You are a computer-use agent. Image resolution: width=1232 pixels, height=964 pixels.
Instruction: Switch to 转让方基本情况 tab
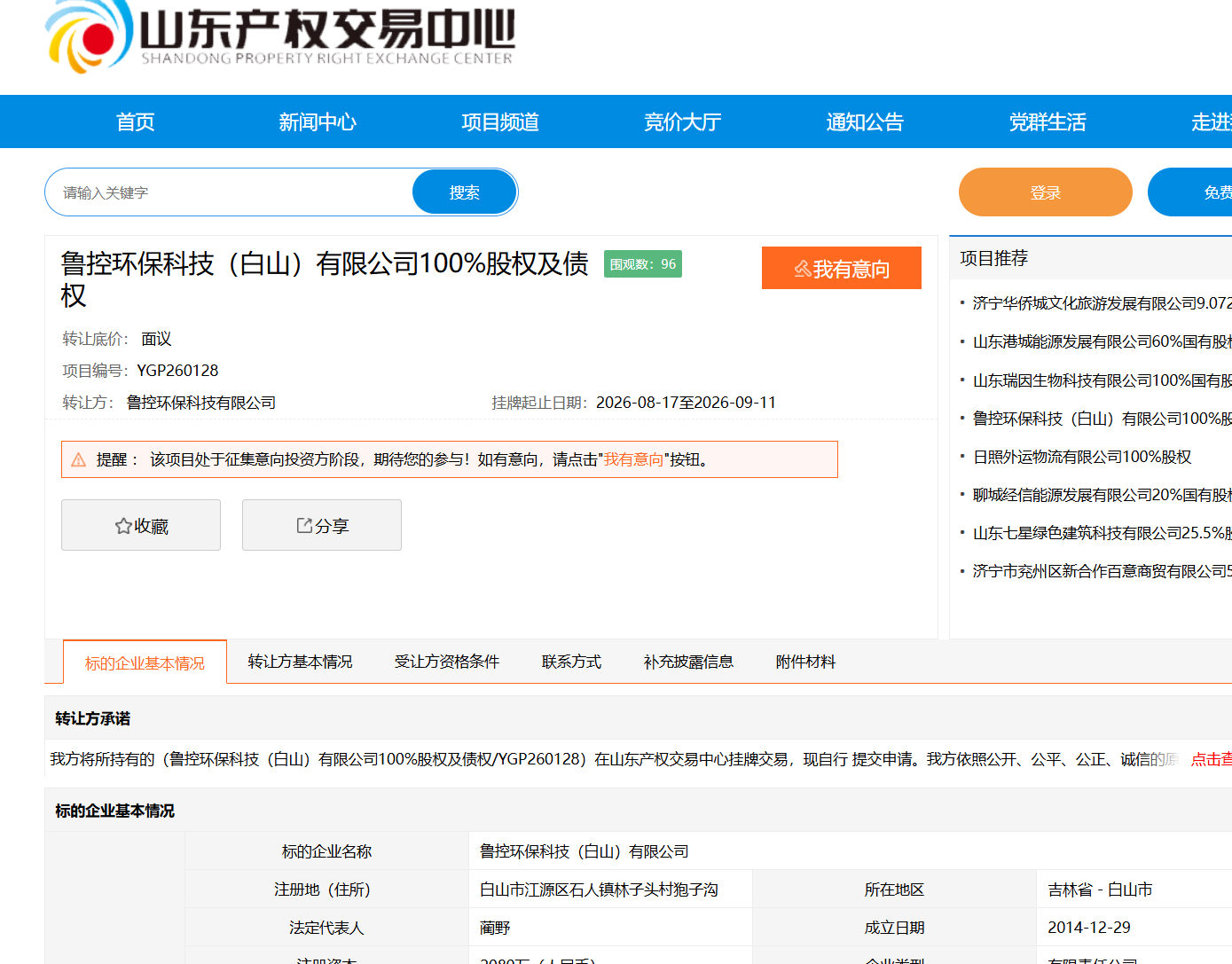click(300, 662)
